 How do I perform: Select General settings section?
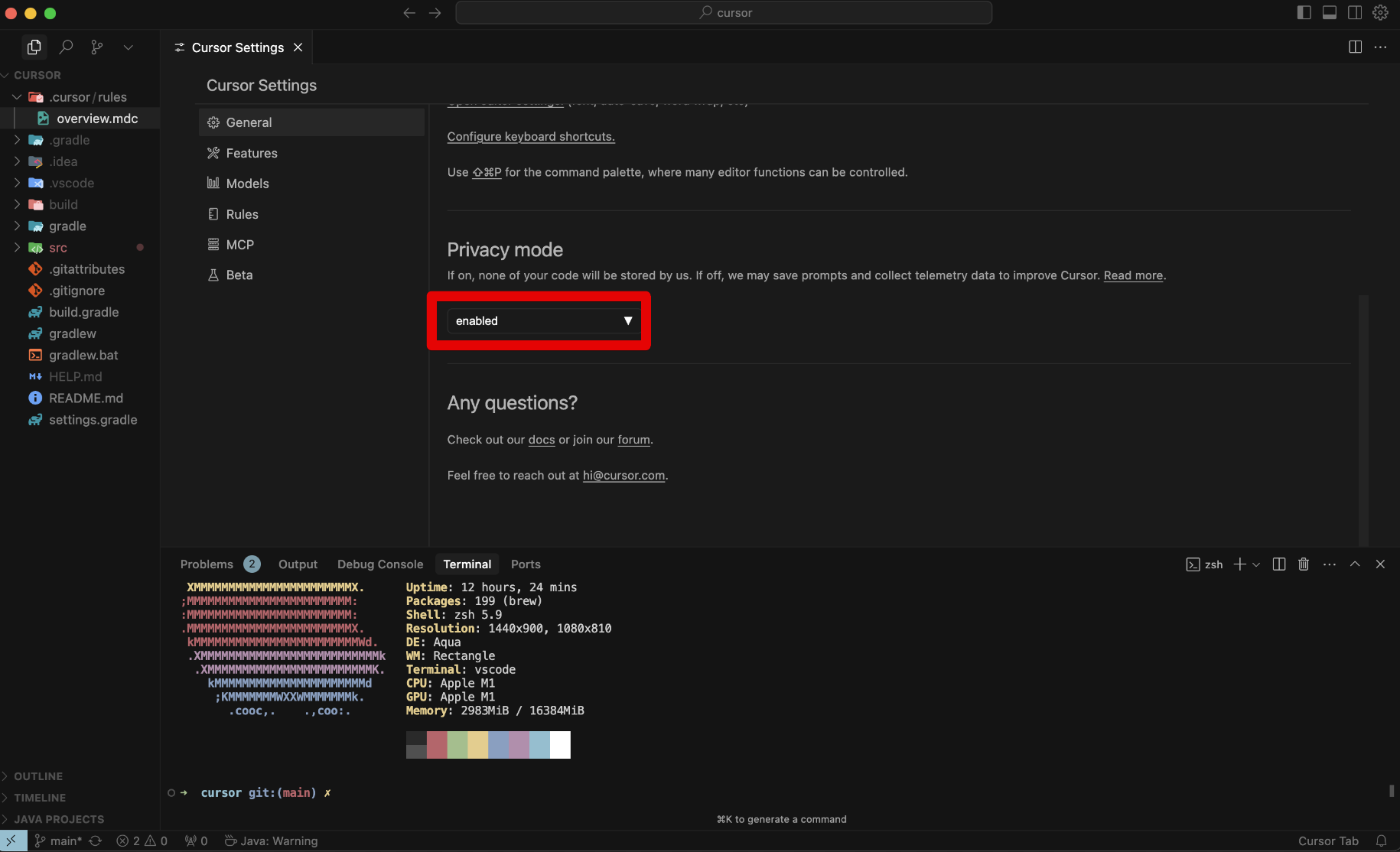(311, 122)
